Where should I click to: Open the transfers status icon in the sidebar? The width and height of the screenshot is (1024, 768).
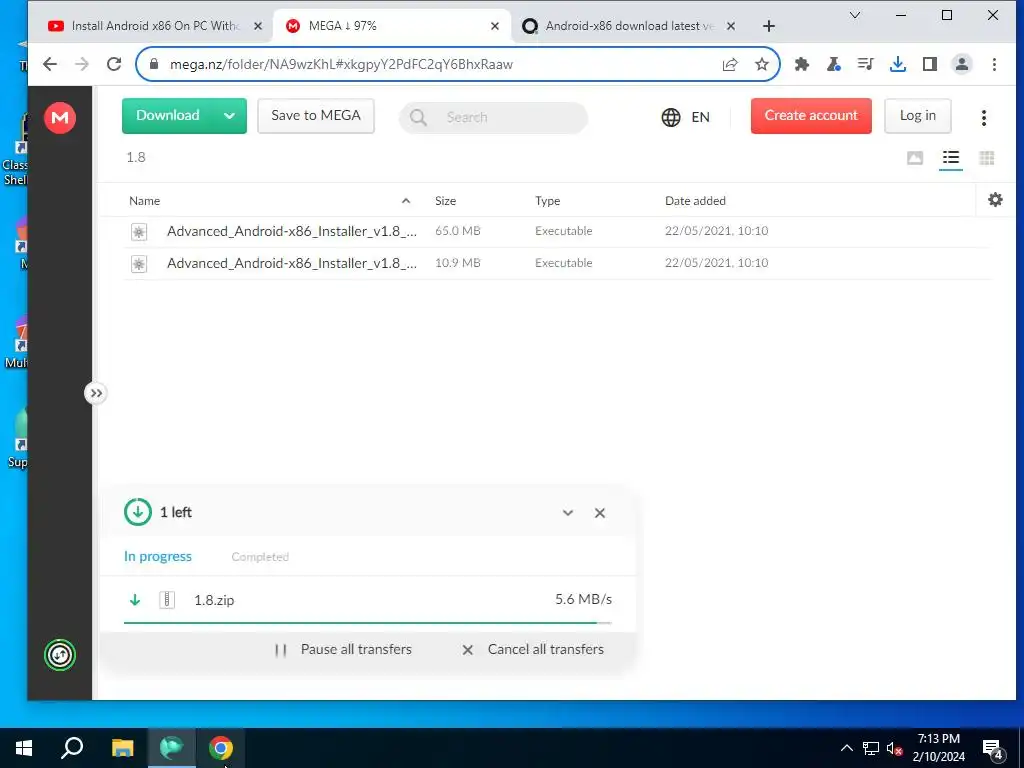pyautogui.click(x=59, y=654)
